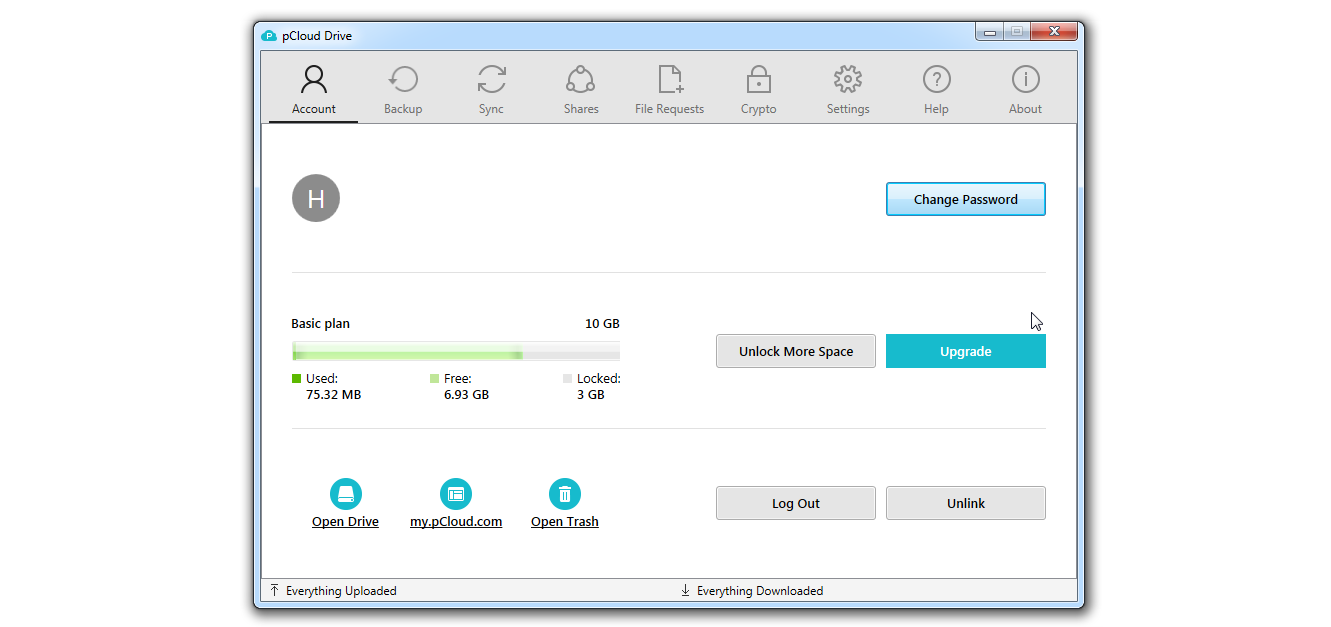This screenshot has width=1331, height=627.
Task: Click the light green Free swatch
Action: [435, 379]
